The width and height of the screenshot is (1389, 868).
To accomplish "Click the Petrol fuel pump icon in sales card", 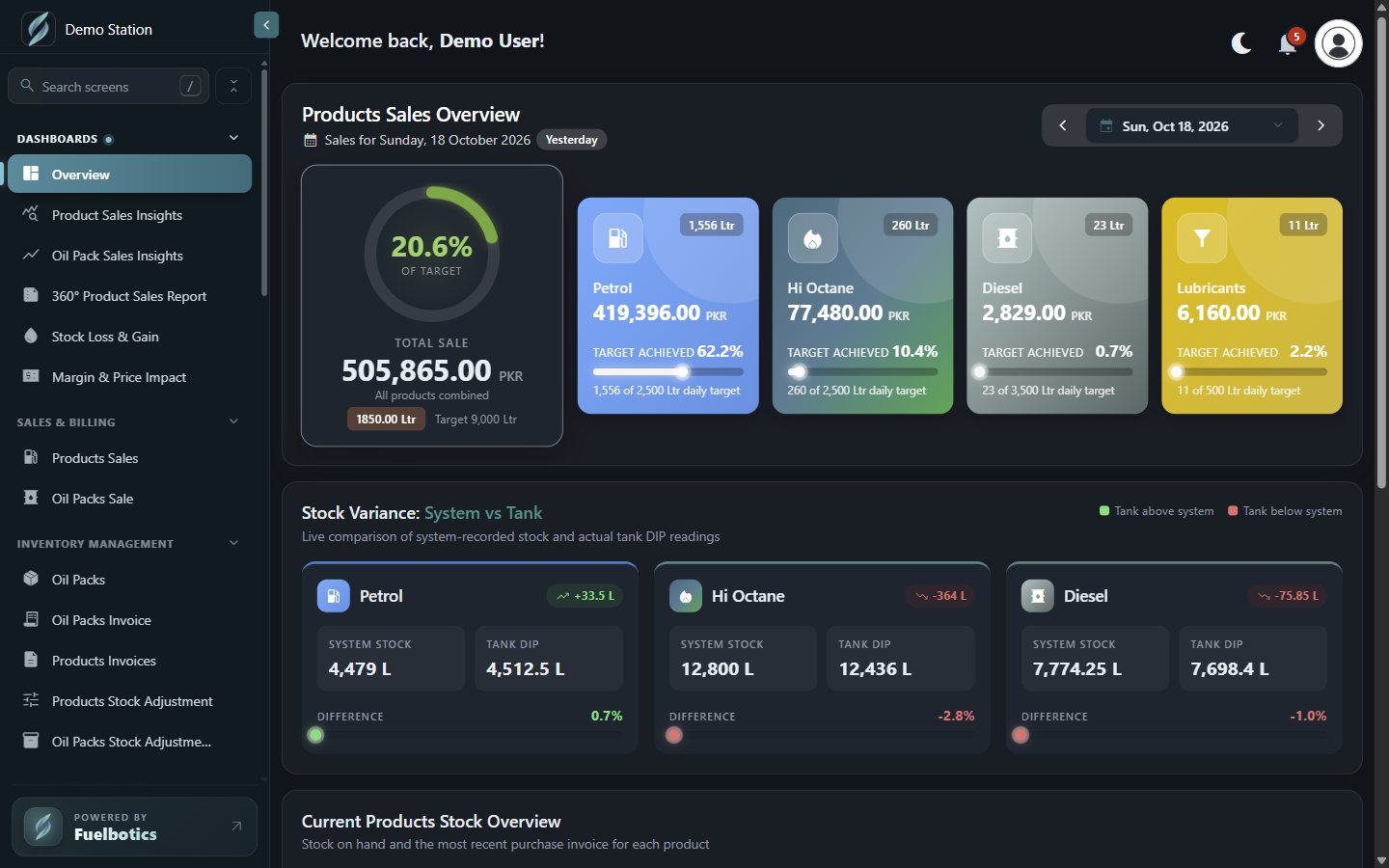I will pyautogui.click(x=617, y=238).
